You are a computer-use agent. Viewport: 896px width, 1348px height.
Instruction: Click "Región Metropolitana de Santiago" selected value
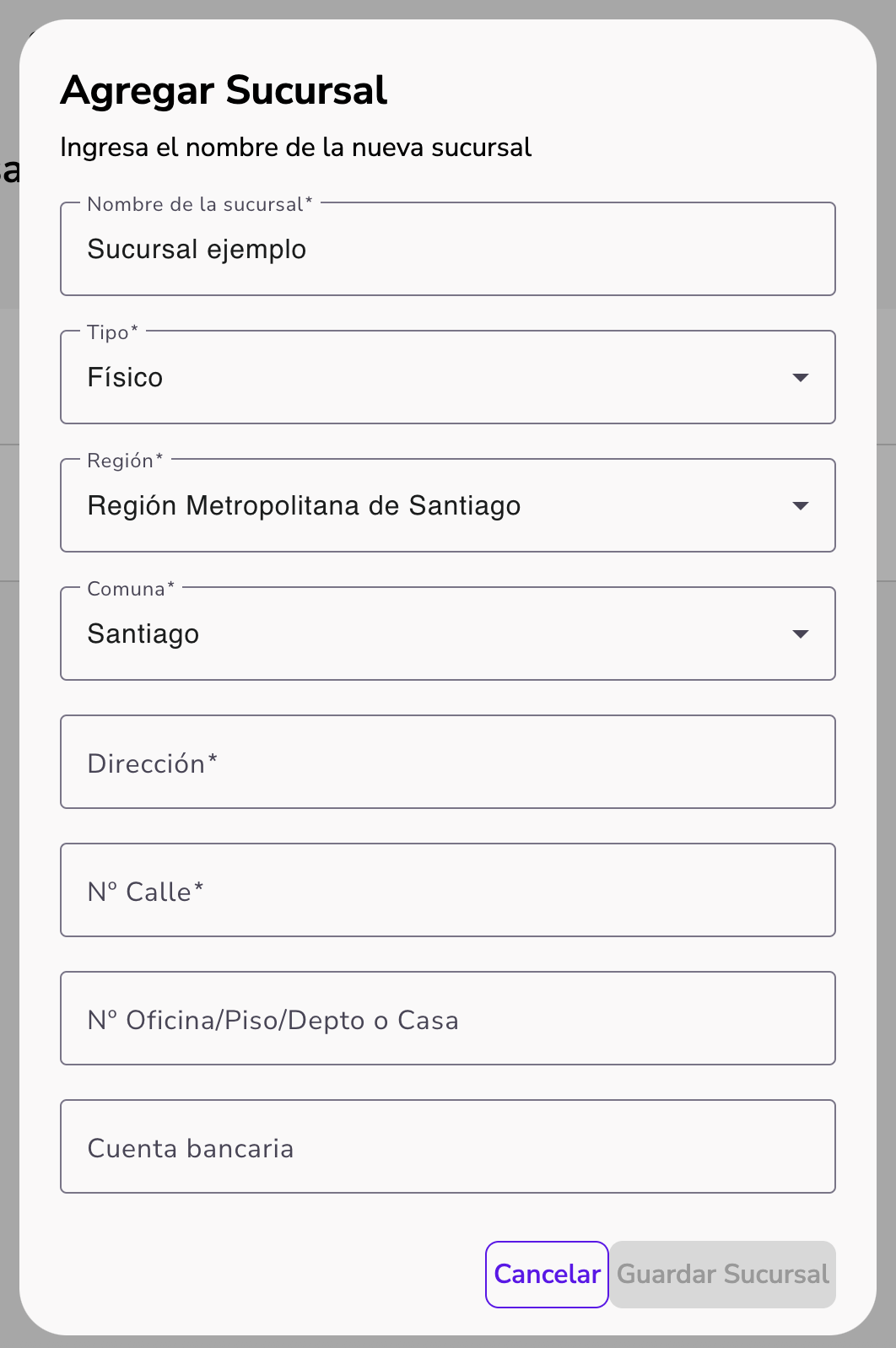click(x=304, y=505)
